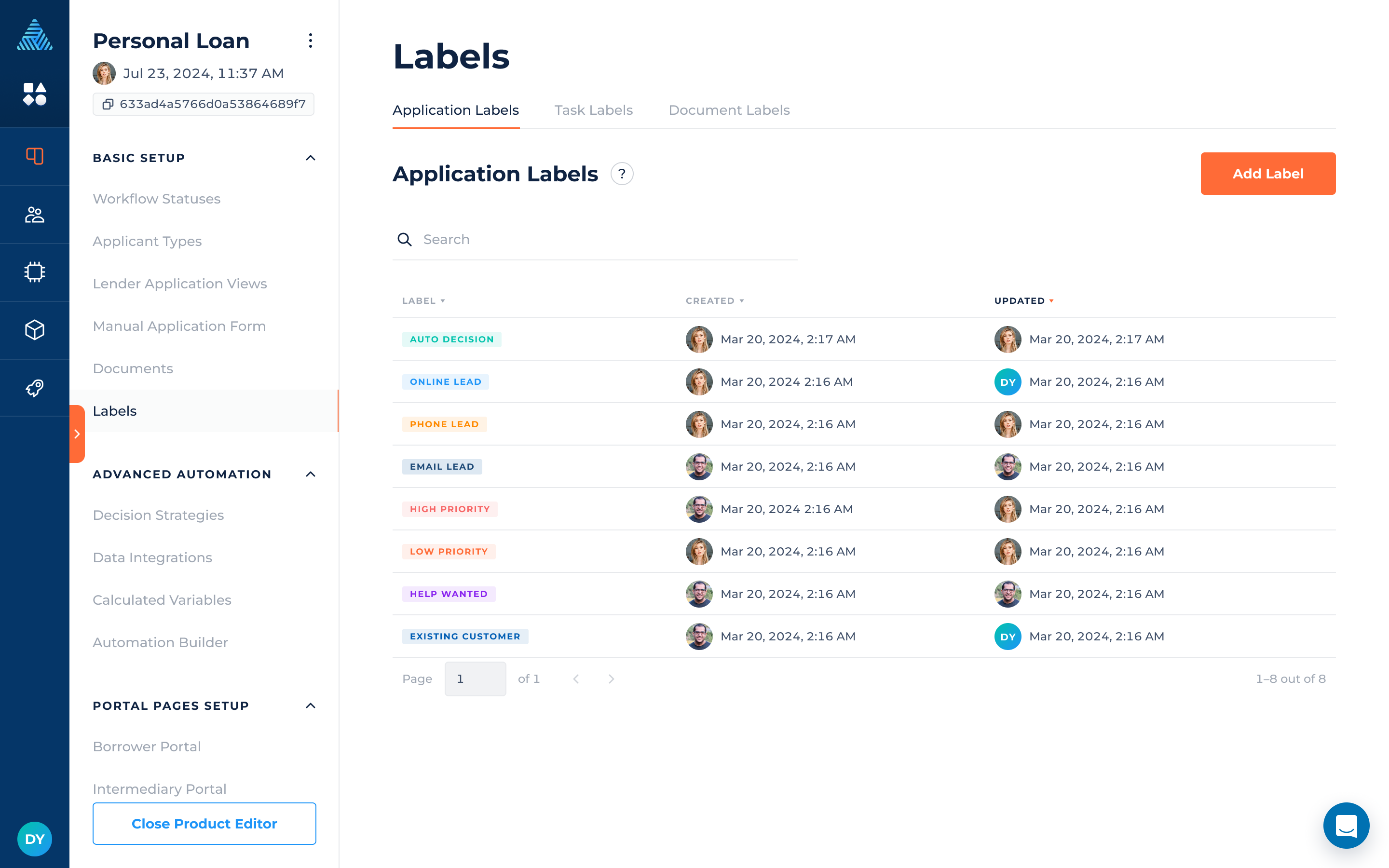The width and height of the screenshot is (1389, 868).
Task: Click the rocket icon in left rail
Action: tap(34, 388)
